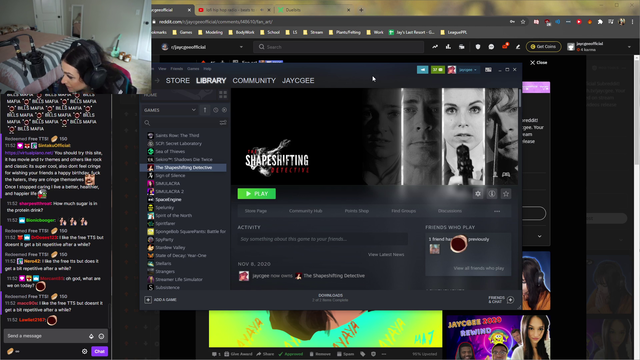Open the Reddit moderation shield icon
This screenshot has height=360, width=640.
(x=478, y=47)
